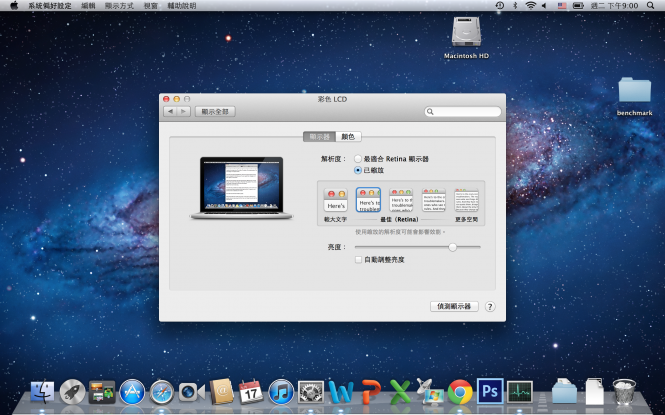Click the preferences search field
Screen dimensions: 665x415
[463, 111]
